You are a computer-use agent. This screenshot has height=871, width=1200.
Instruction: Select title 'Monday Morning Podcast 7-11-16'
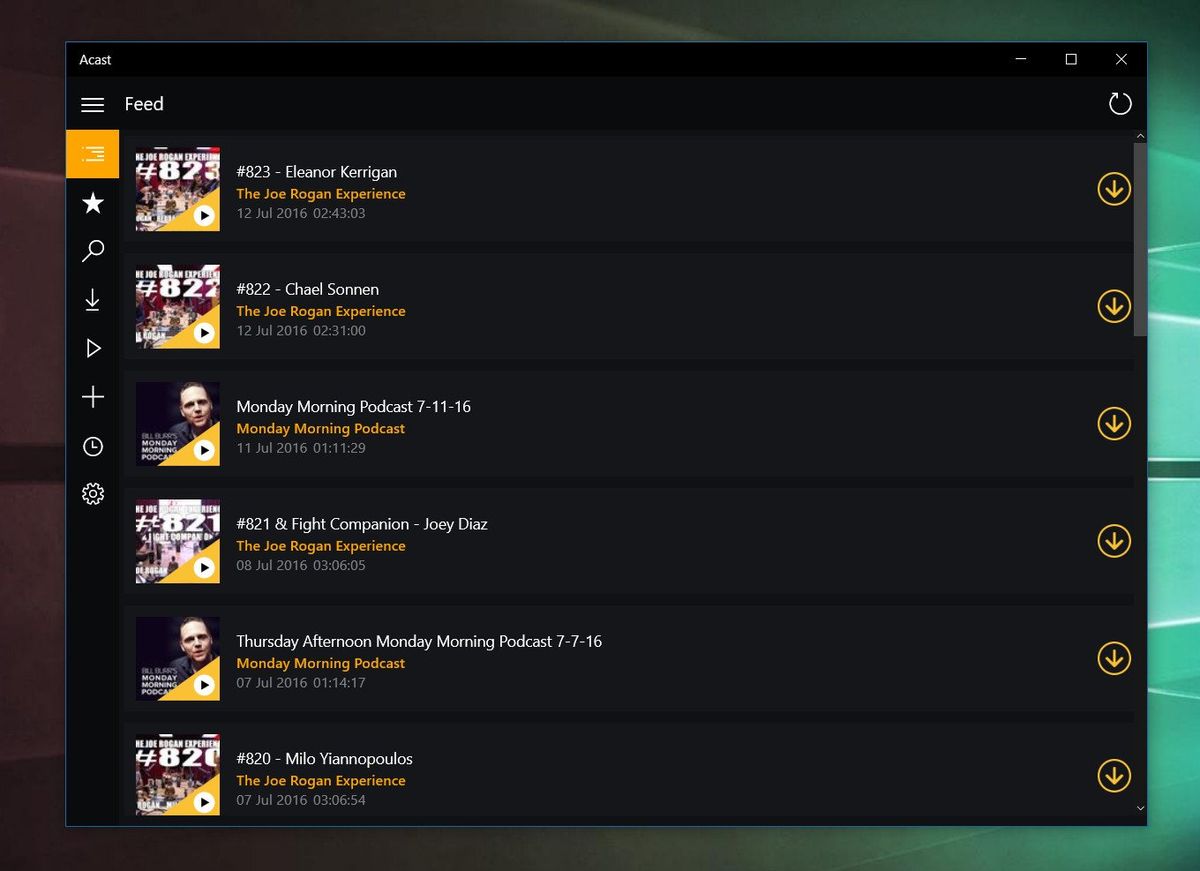coord(354,406)
